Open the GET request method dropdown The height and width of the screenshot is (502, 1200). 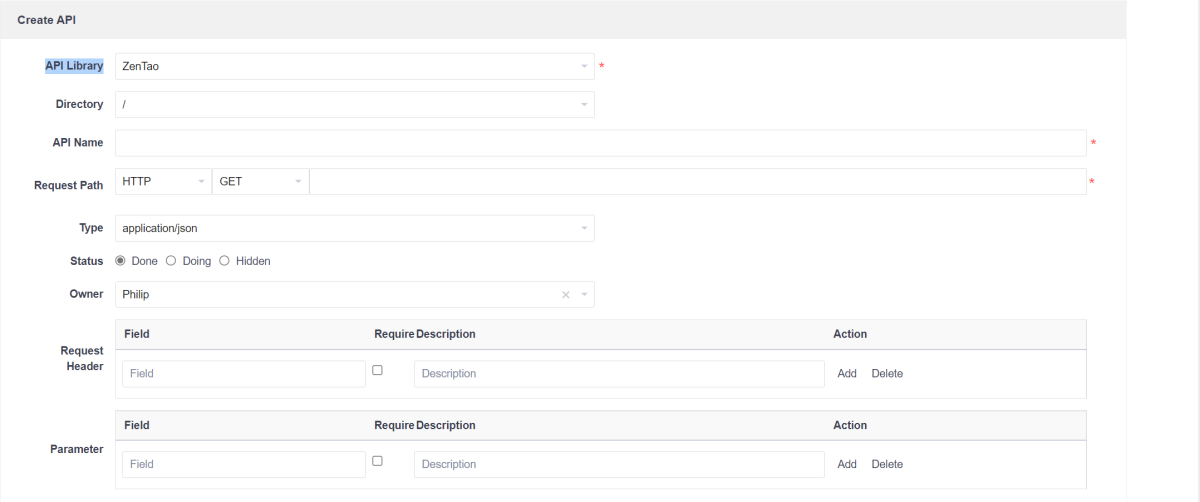coord(260,182)
